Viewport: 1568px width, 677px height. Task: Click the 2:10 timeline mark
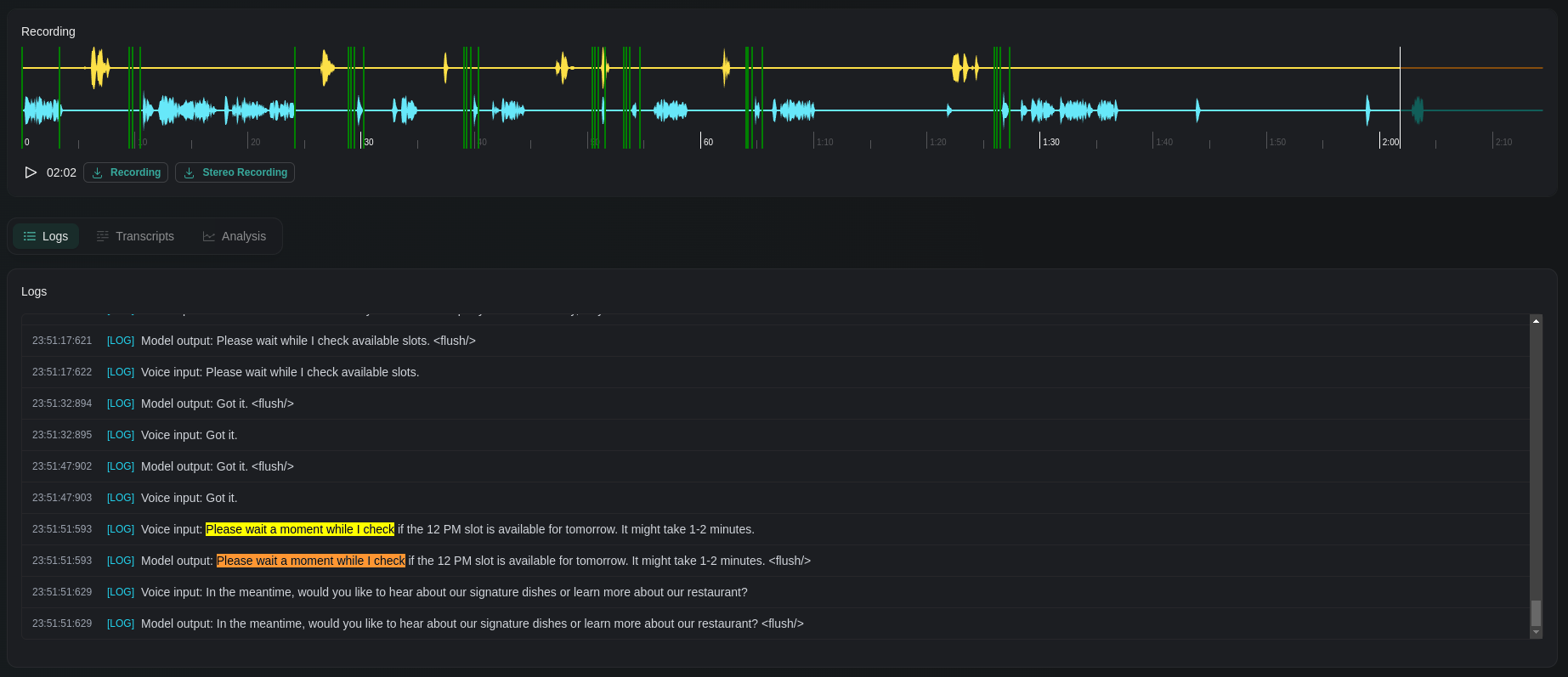pos(1503,142)
